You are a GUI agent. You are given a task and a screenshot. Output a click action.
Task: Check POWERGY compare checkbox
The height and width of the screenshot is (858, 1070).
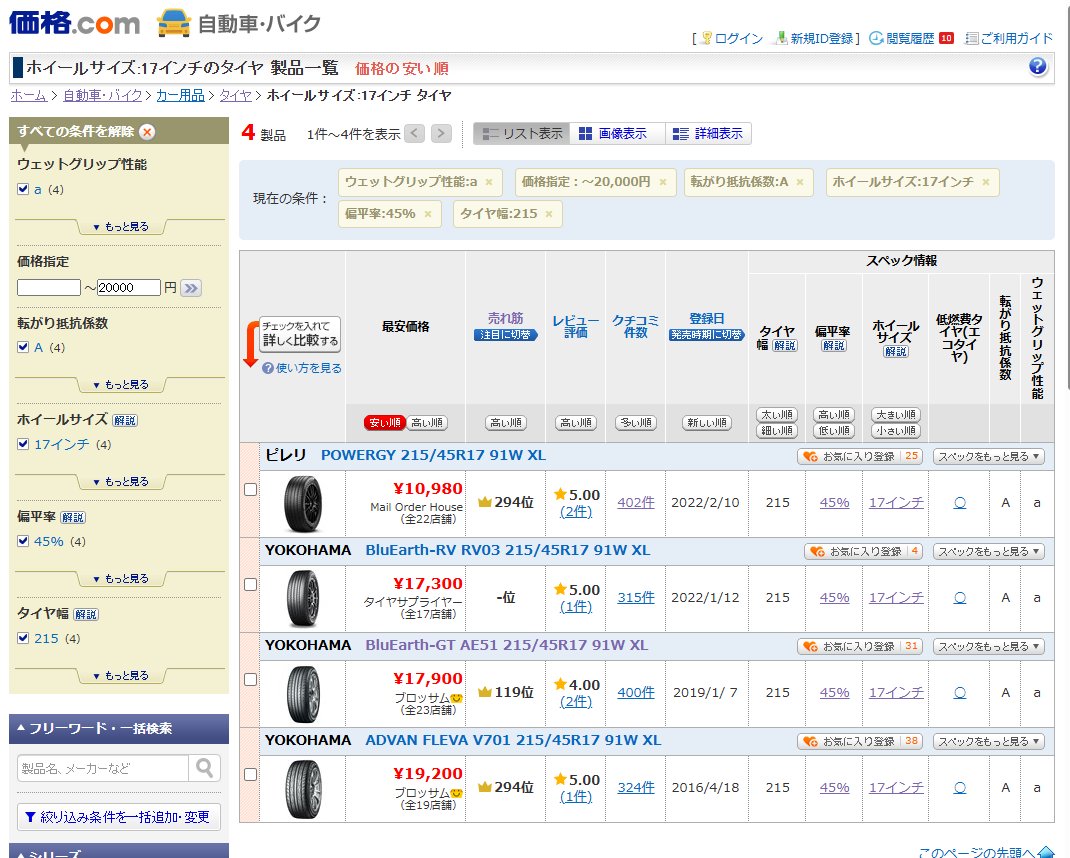250,489
